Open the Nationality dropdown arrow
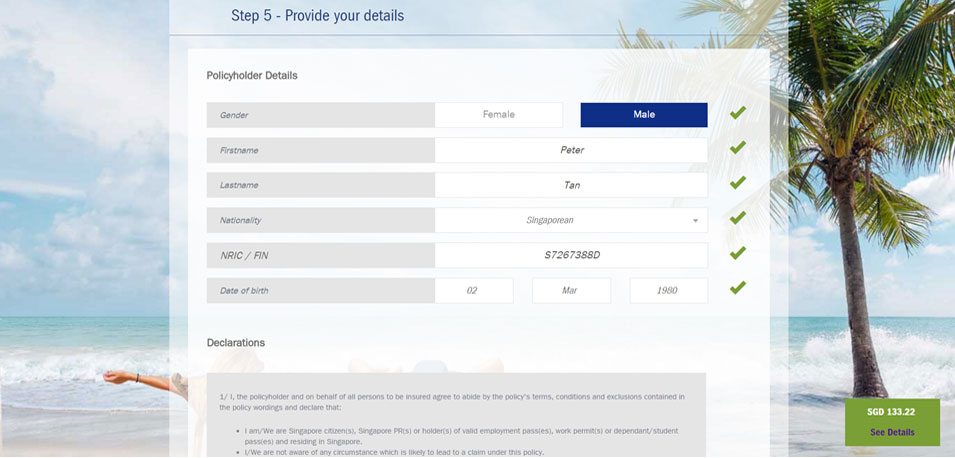 click(695, 220)
